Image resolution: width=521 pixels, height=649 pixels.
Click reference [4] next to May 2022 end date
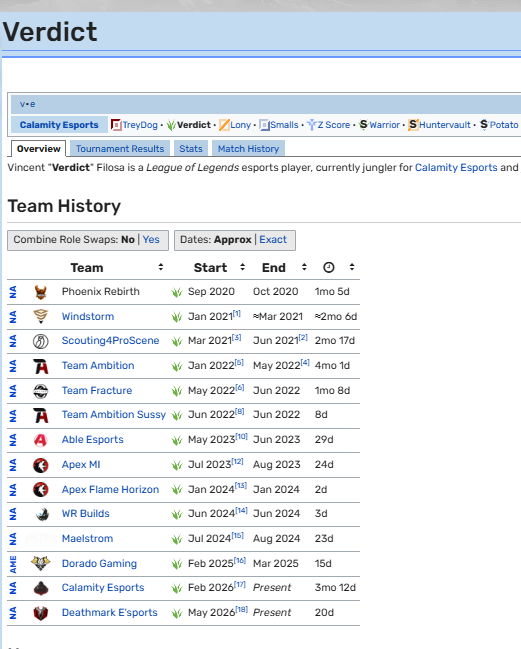(305, 363)
